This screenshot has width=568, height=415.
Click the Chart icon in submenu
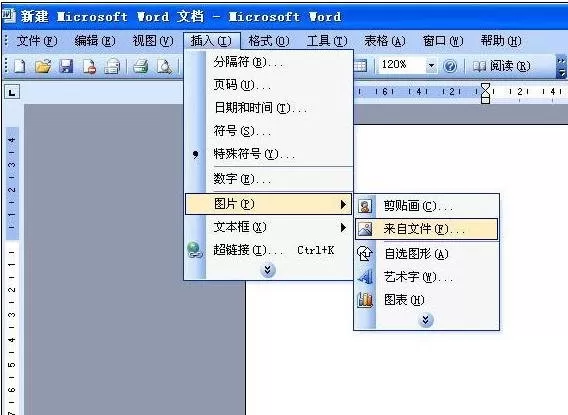(x=365, y=300)
